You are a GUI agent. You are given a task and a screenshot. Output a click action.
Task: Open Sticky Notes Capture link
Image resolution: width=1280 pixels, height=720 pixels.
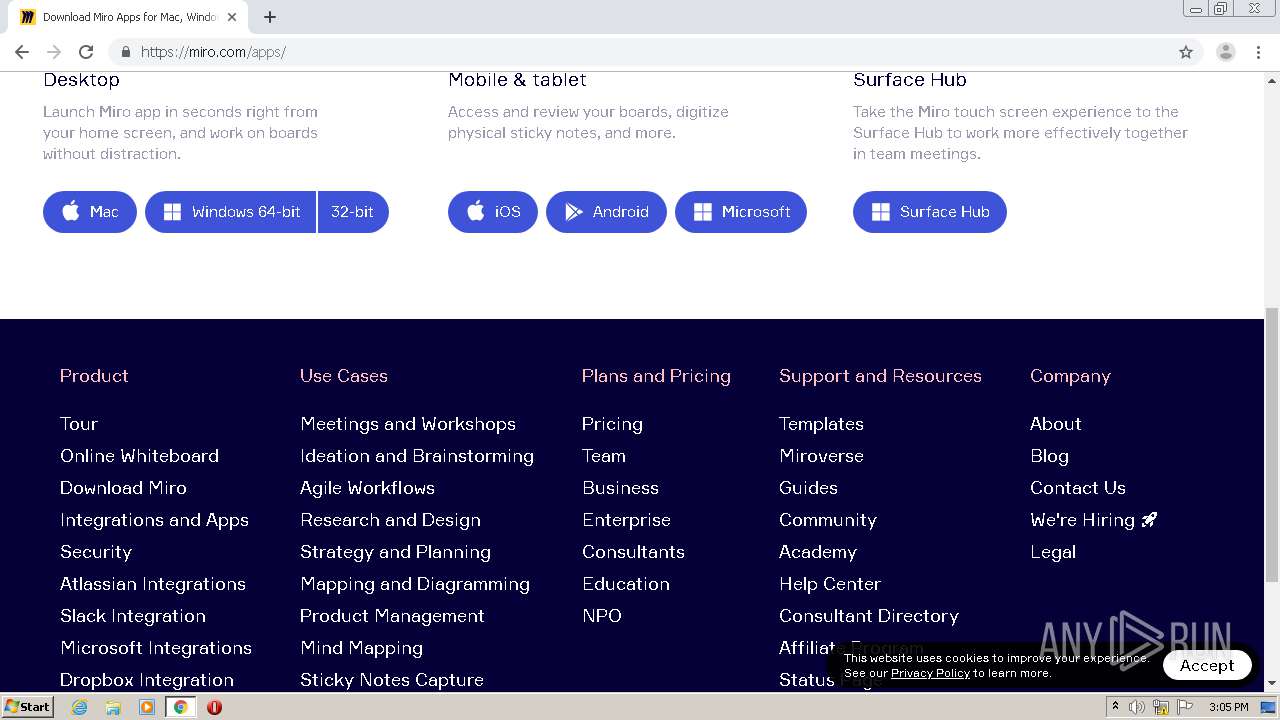tap(392, 680)
